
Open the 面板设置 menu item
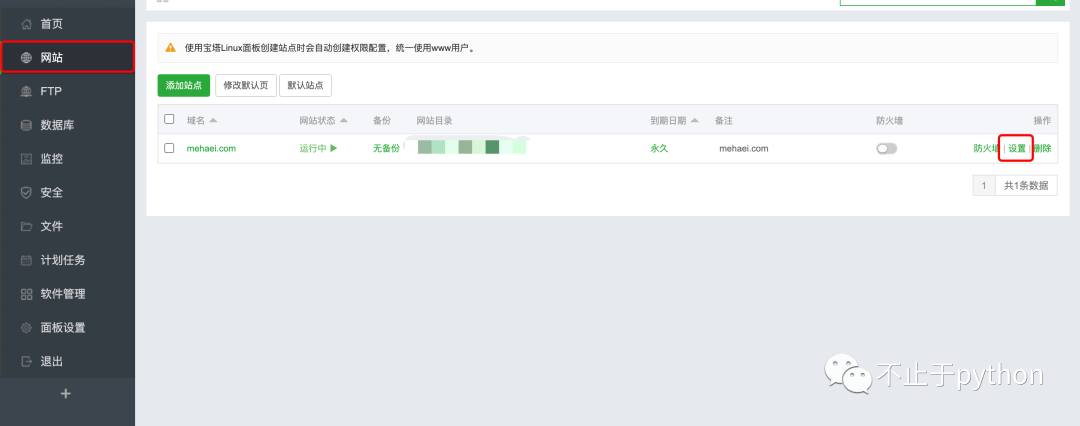(62, 328)
